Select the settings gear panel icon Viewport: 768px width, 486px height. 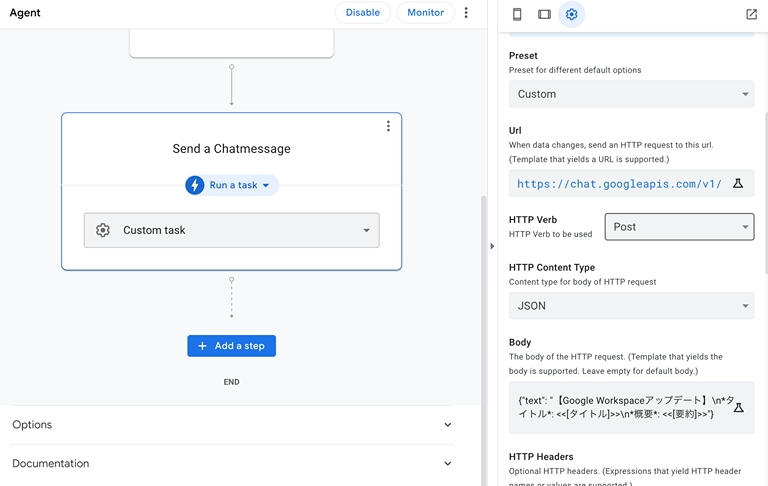pyautogui.click(x=571, y=14)
